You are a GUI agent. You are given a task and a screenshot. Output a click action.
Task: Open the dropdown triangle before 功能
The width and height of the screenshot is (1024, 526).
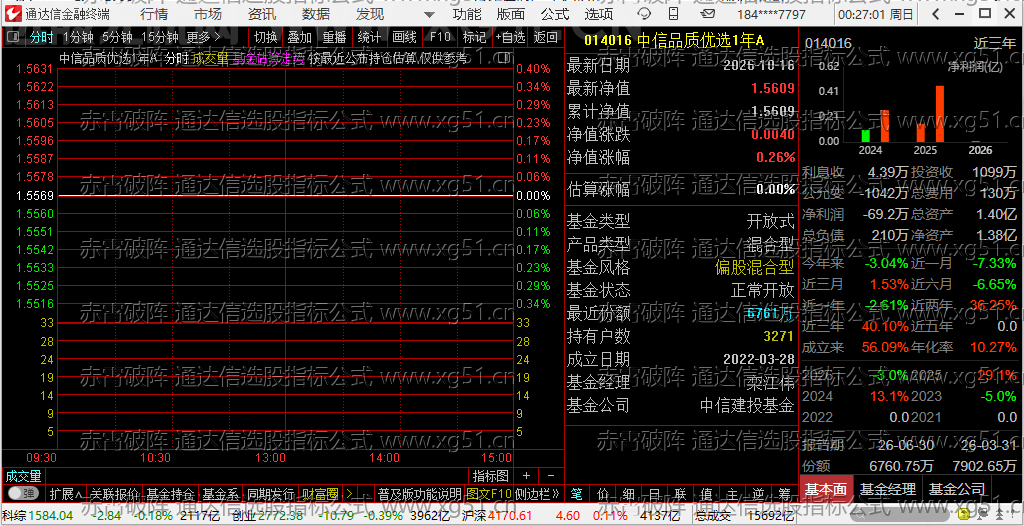428,14
